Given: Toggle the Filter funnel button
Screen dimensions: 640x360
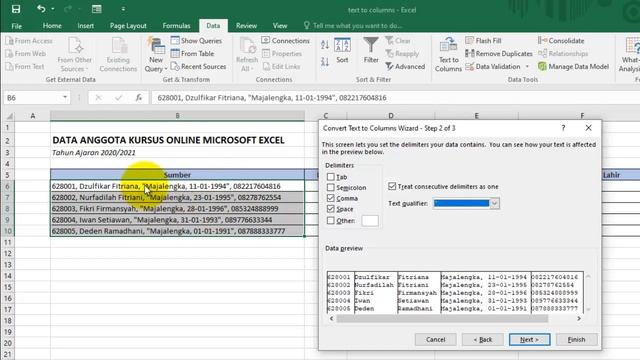Looking at the screenshot, I should 371,51.
